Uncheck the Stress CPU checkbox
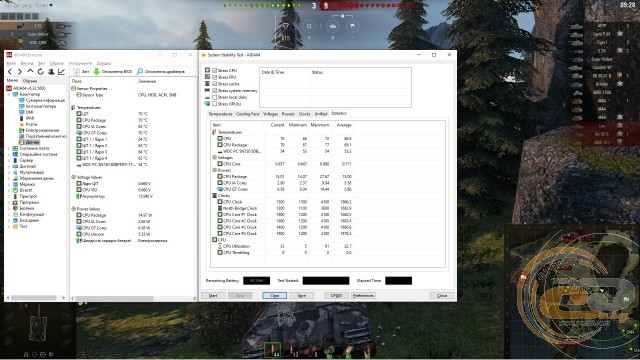The width and height of the screenshot is (640, 360). [x=214, y=70]
